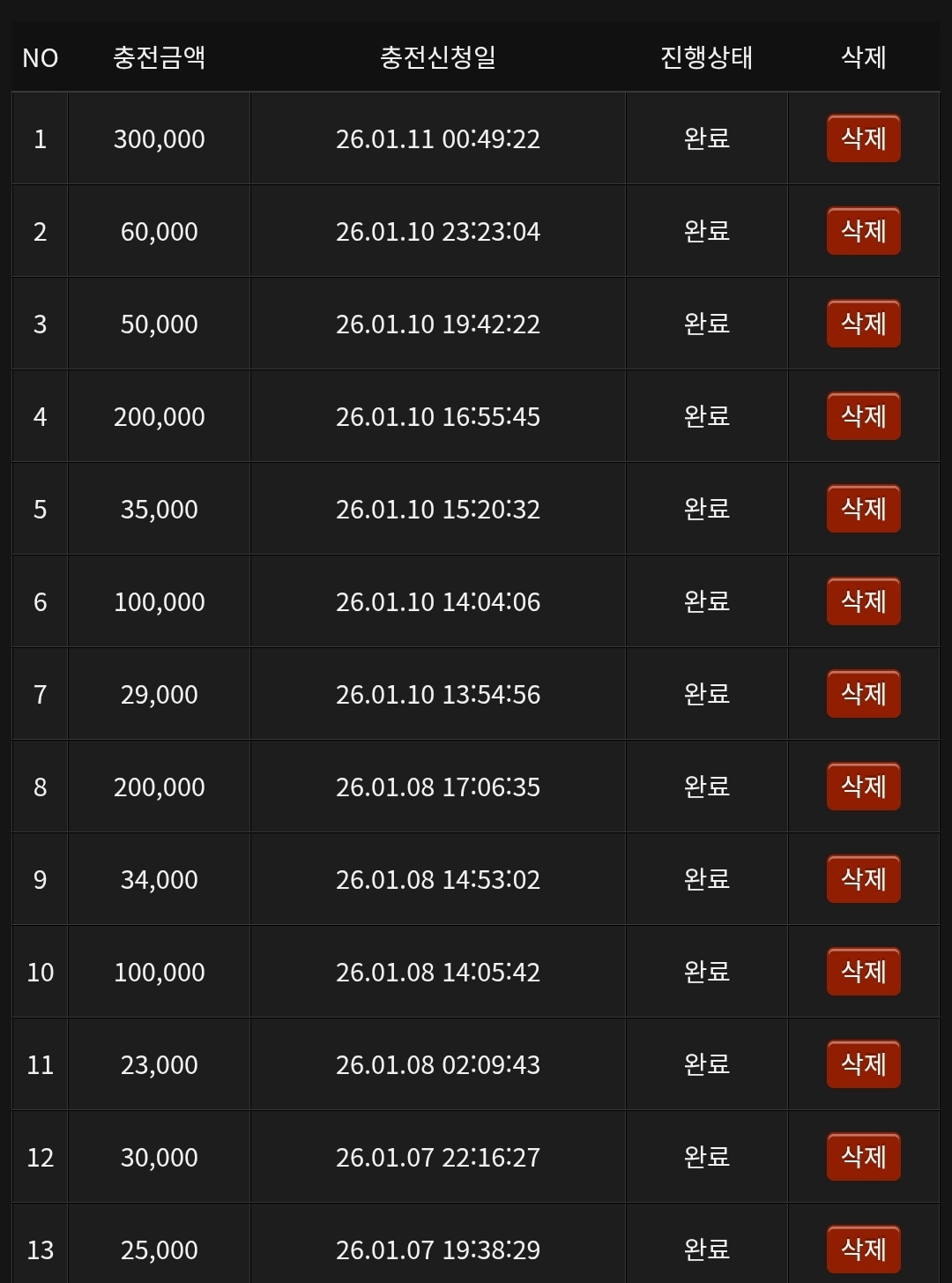Delete the 300,000 charge in row 1
The width and height of the screenshot is (952, 1283).
pos(863,138)
